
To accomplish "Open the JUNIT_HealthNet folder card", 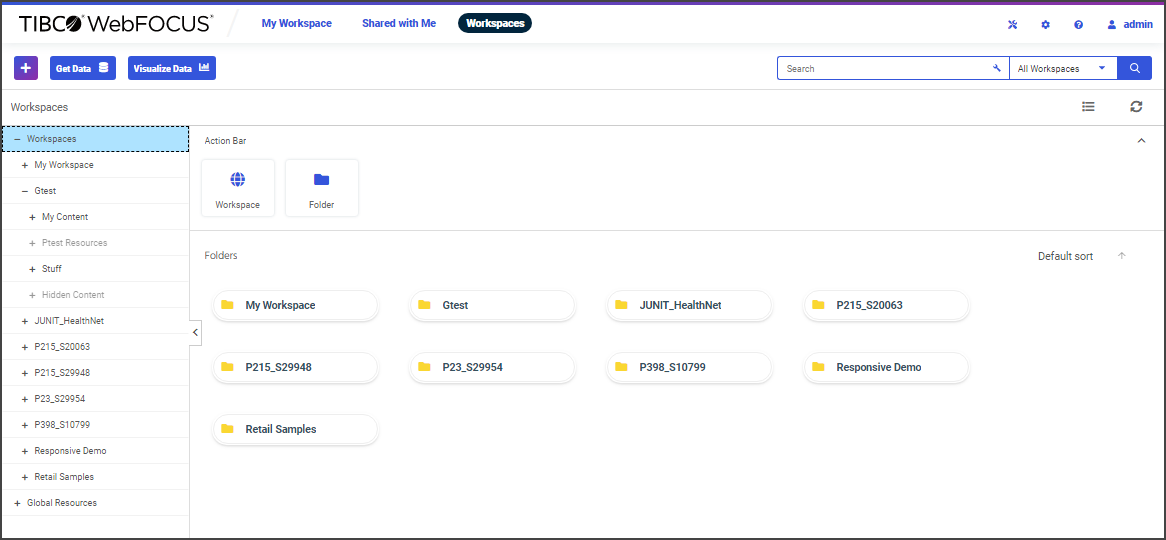I will 689,305.
